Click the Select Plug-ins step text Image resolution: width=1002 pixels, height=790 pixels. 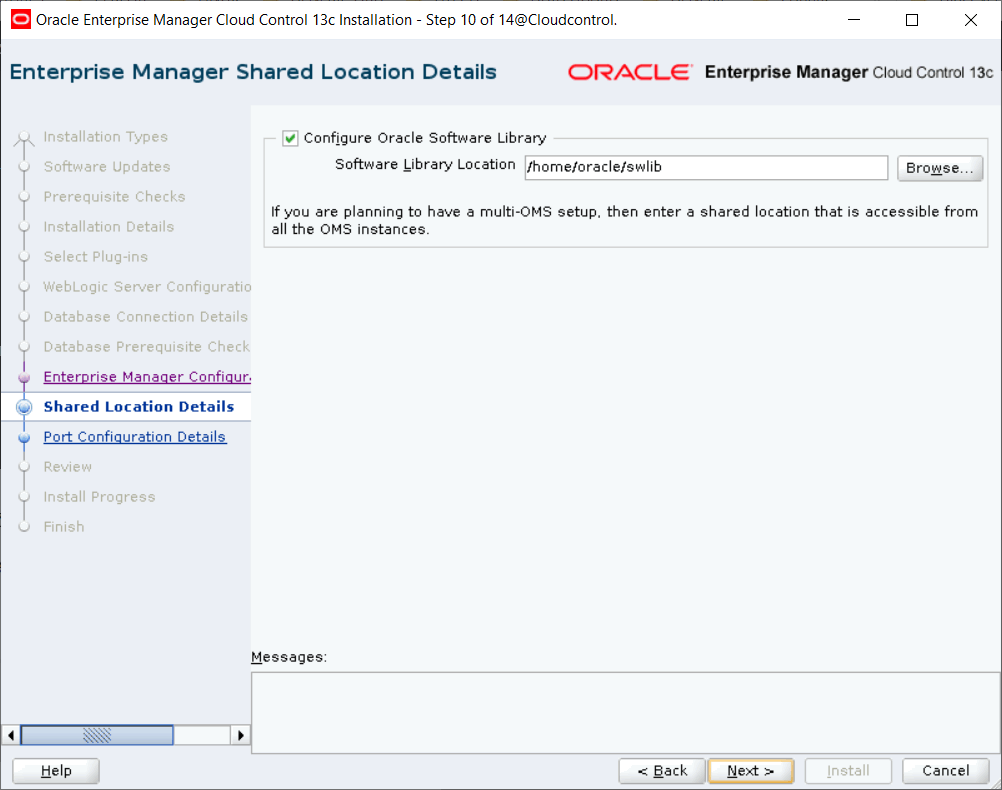pyautogui.click(x=96, y=257)
